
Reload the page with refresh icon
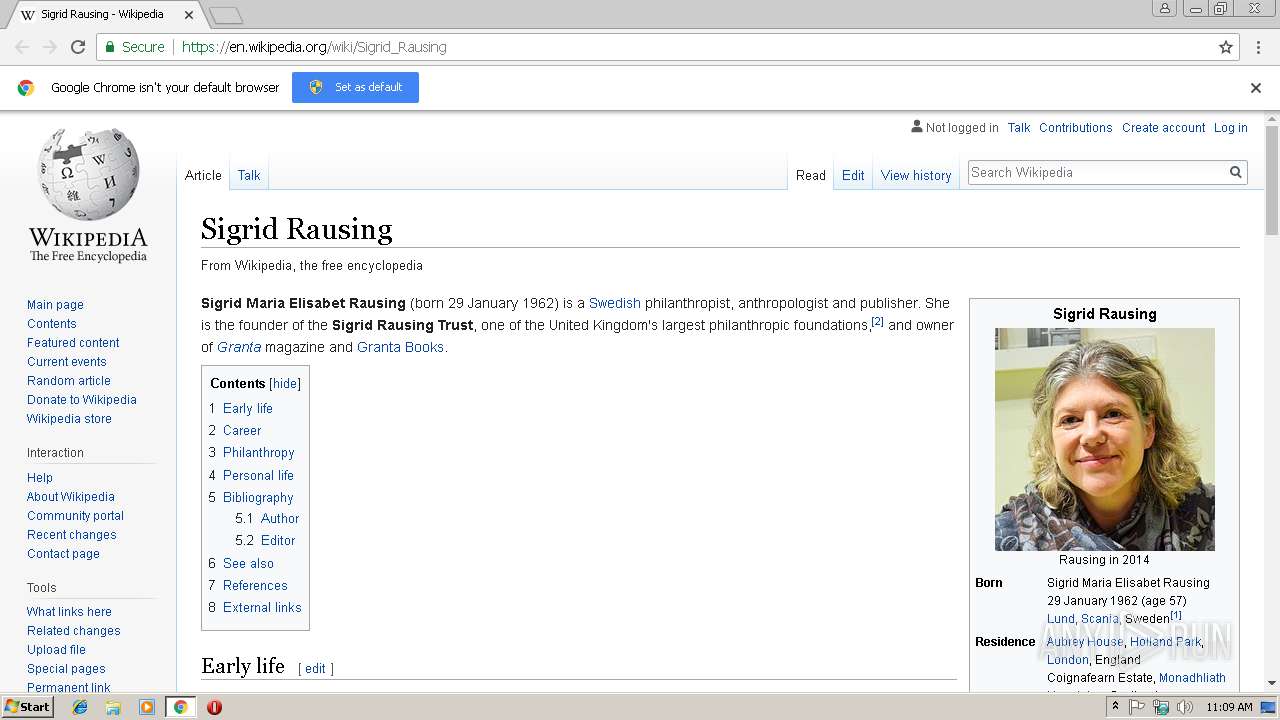78,47
